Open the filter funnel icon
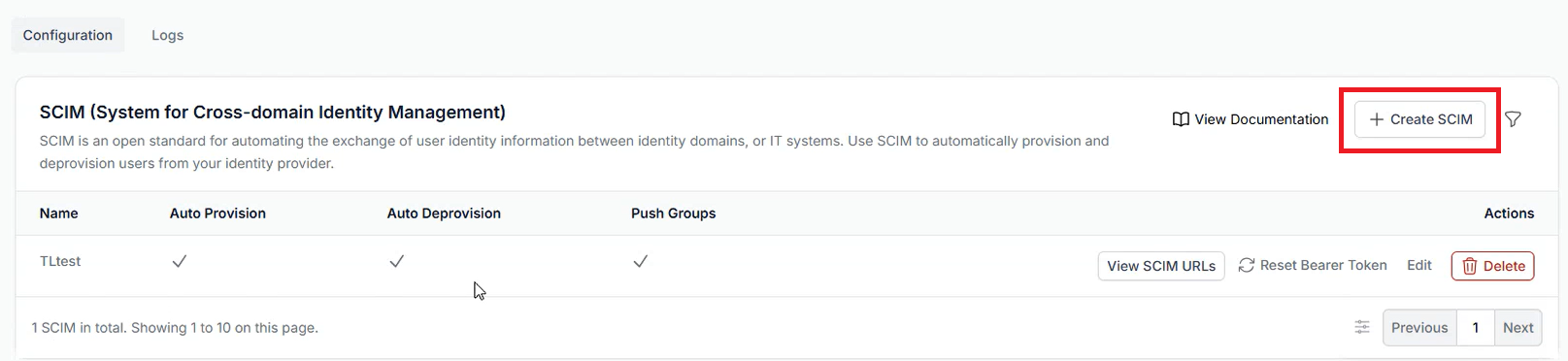 tap(1513, 119)
